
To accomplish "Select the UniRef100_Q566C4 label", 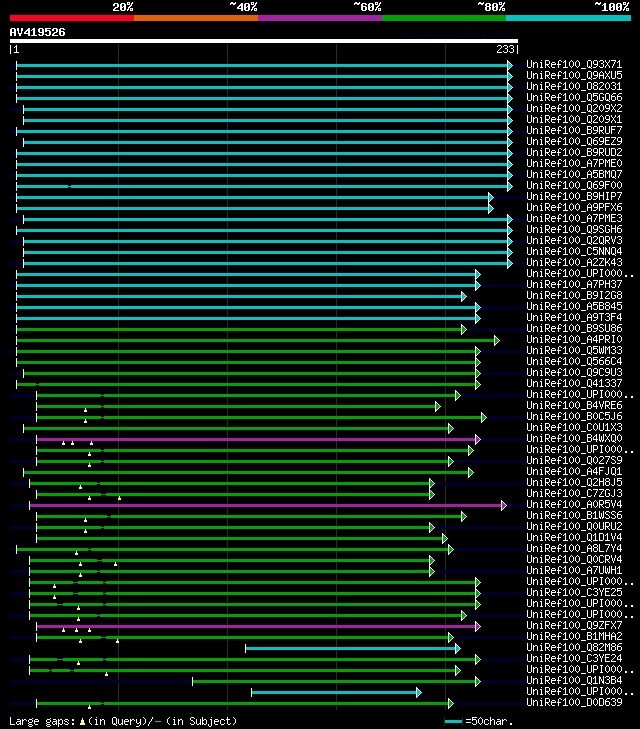I will [574, 361].
